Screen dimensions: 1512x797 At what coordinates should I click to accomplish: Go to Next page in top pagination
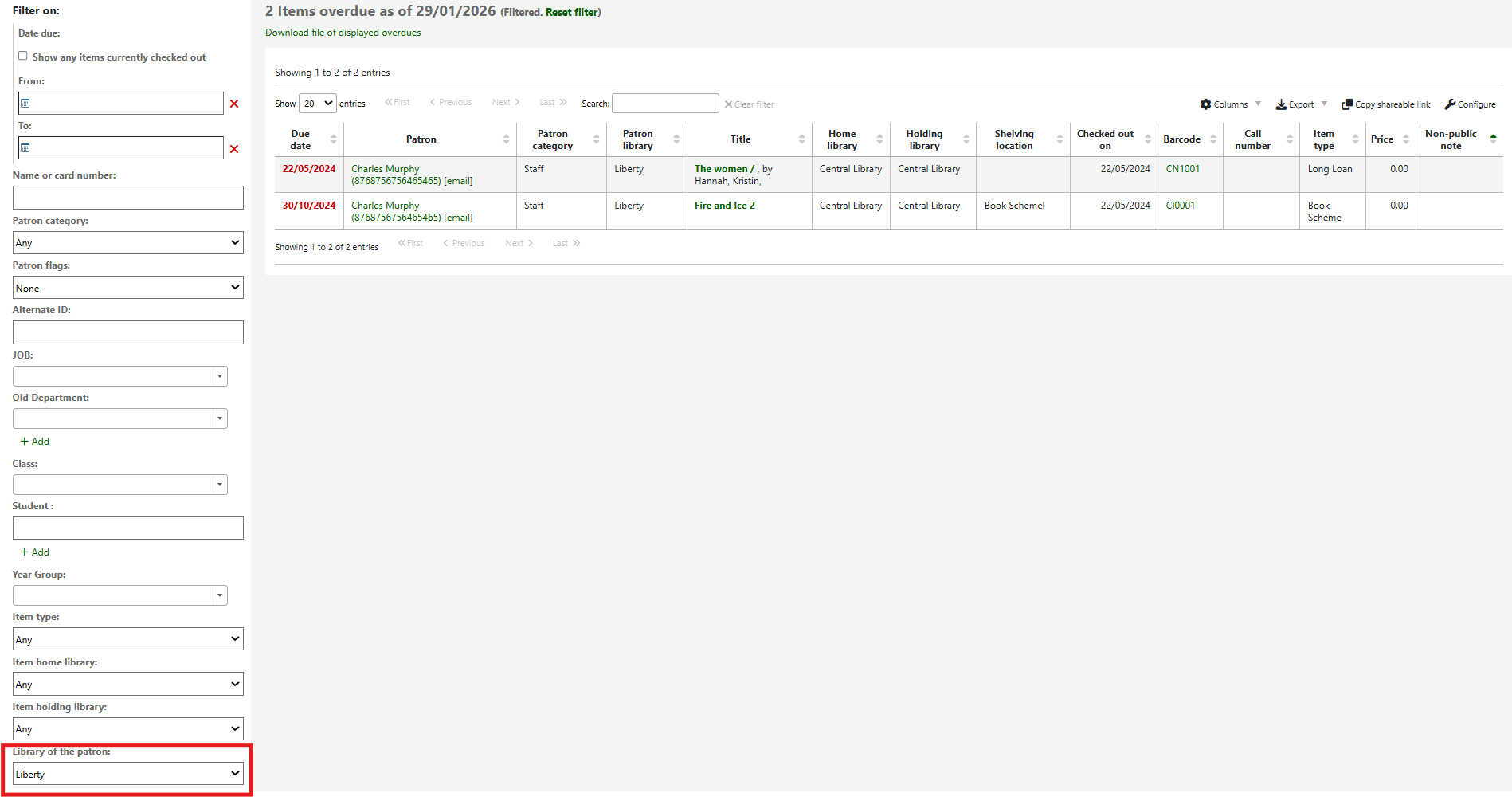click(506, 102)
